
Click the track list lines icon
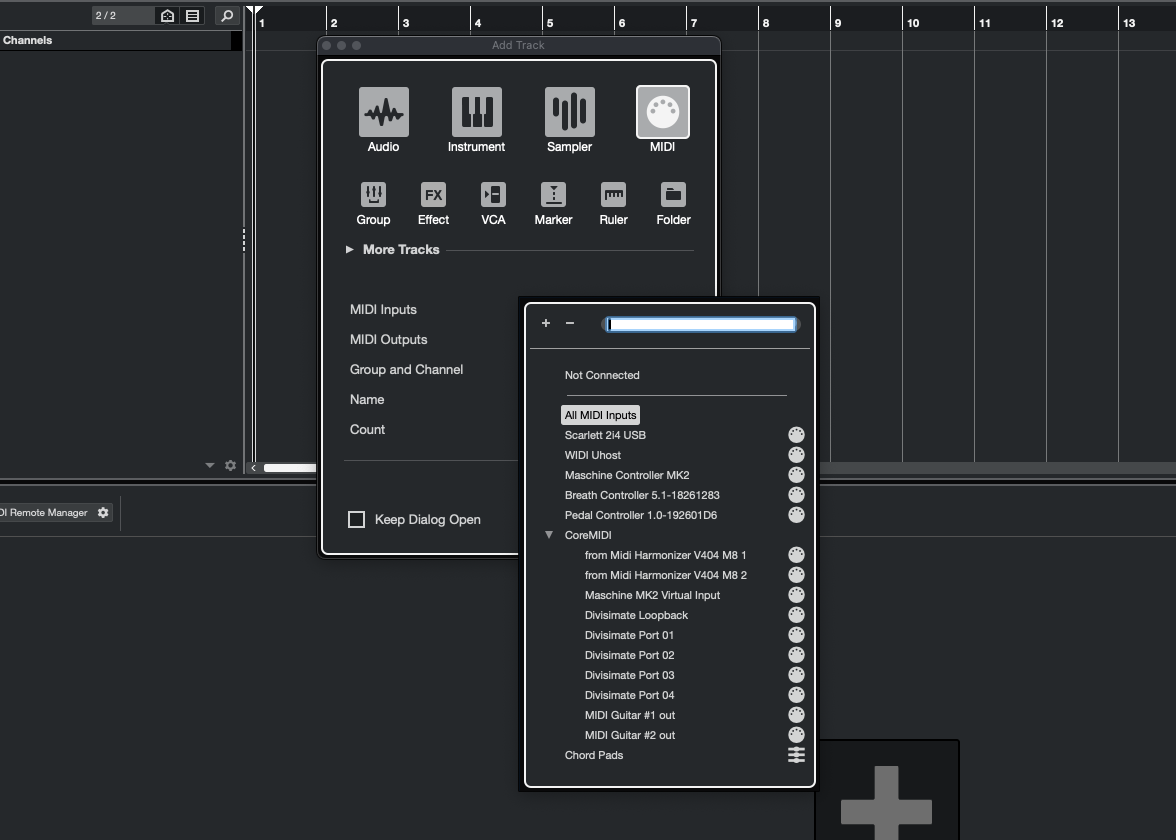coord(193,16)
